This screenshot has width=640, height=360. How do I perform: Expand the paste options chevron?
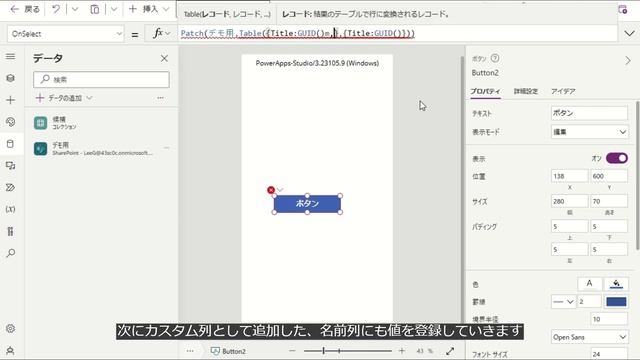114,9
